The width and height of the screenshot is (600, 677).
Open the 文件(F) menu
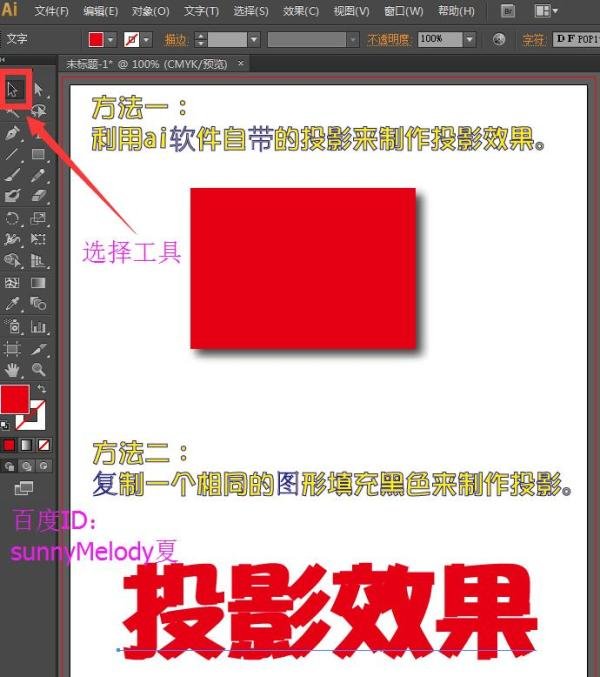51,11
